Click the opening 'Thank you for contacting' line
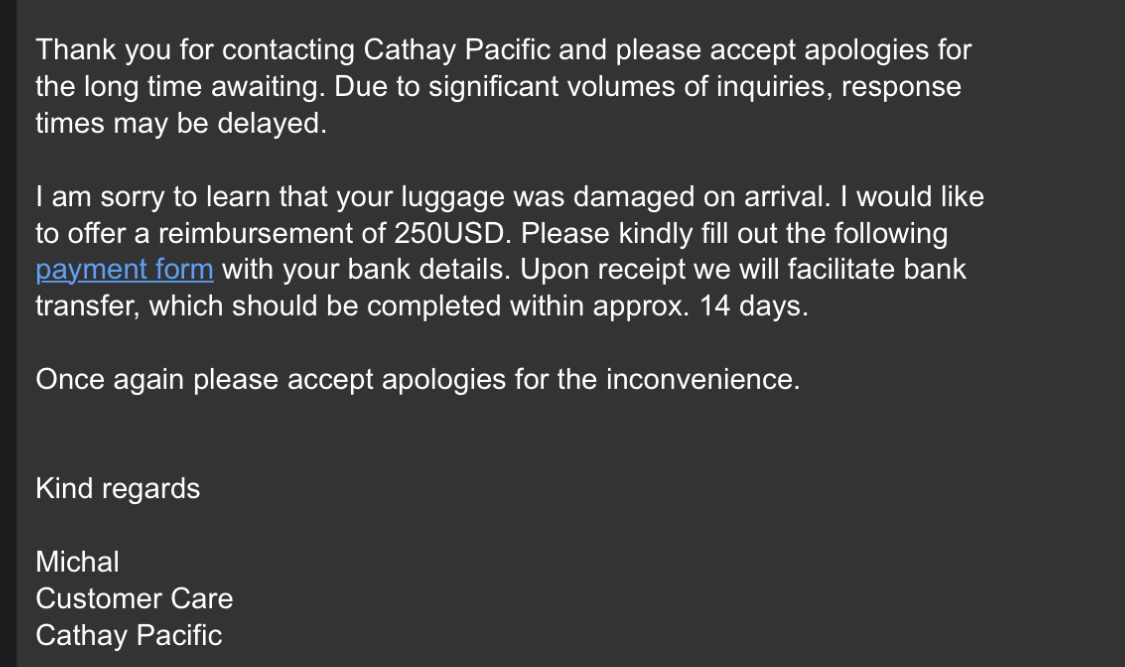 click(198, 50)
